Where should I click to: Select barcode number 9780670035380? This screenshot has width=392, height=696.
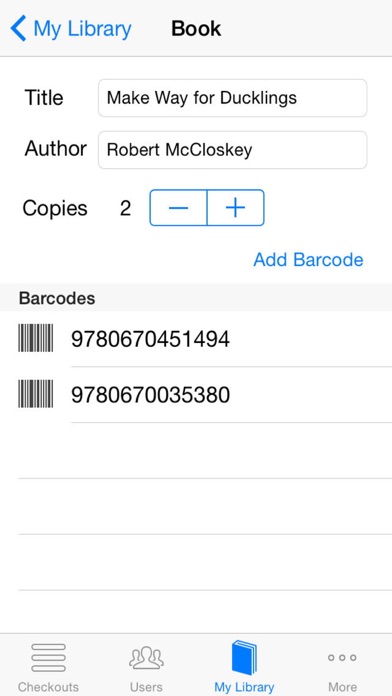pos(150,395)
